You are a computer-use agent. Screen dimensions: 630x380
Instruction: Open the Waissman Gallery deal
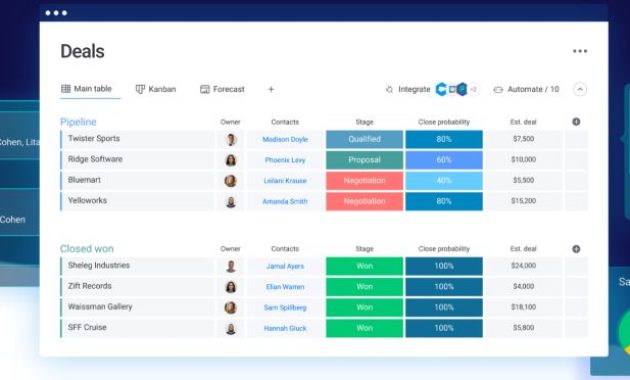pyautogui.click(x=100, y=307)
